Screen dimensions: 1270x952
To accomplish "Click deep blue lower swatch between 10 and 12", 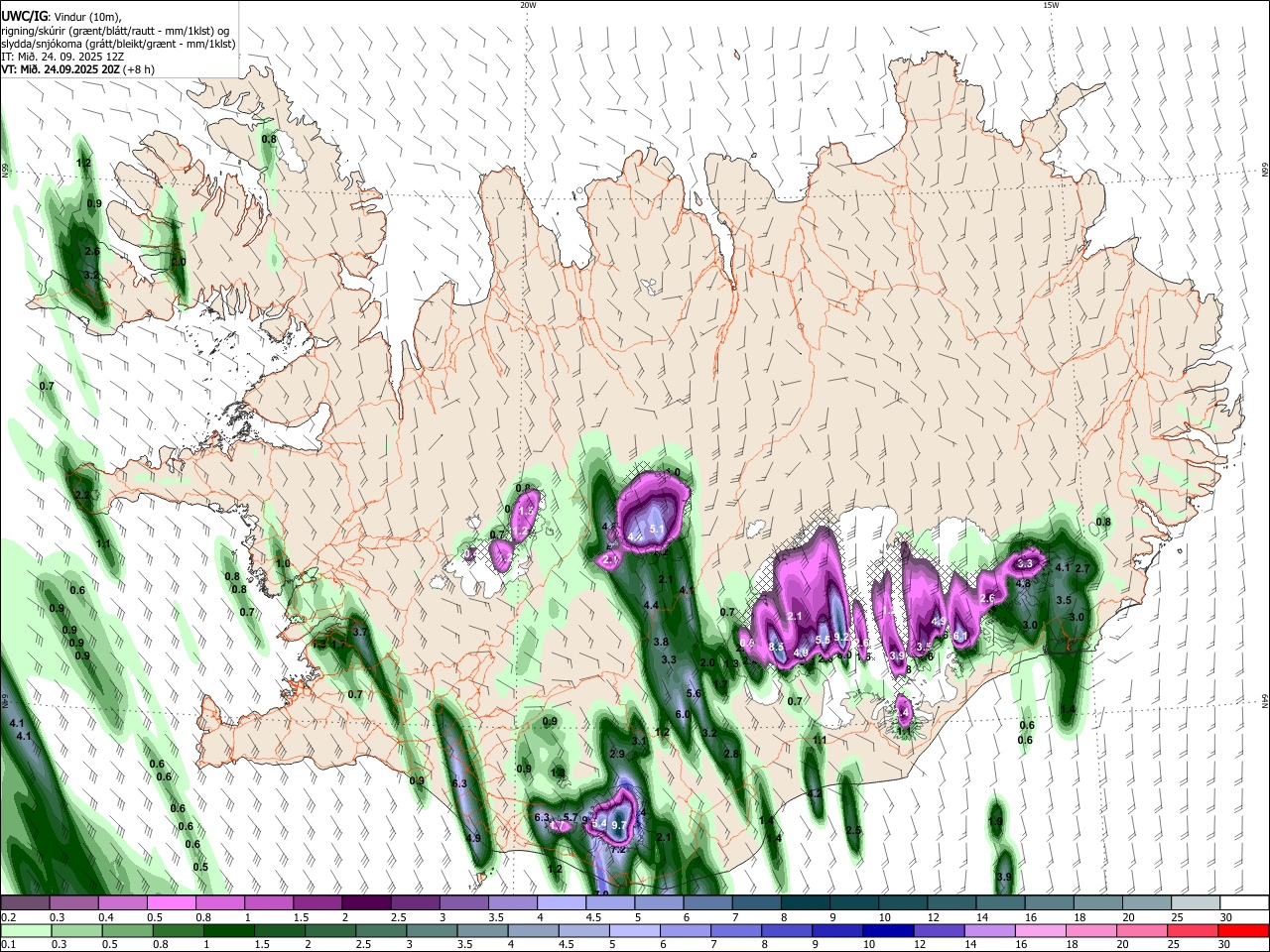I will click(888, 930).
